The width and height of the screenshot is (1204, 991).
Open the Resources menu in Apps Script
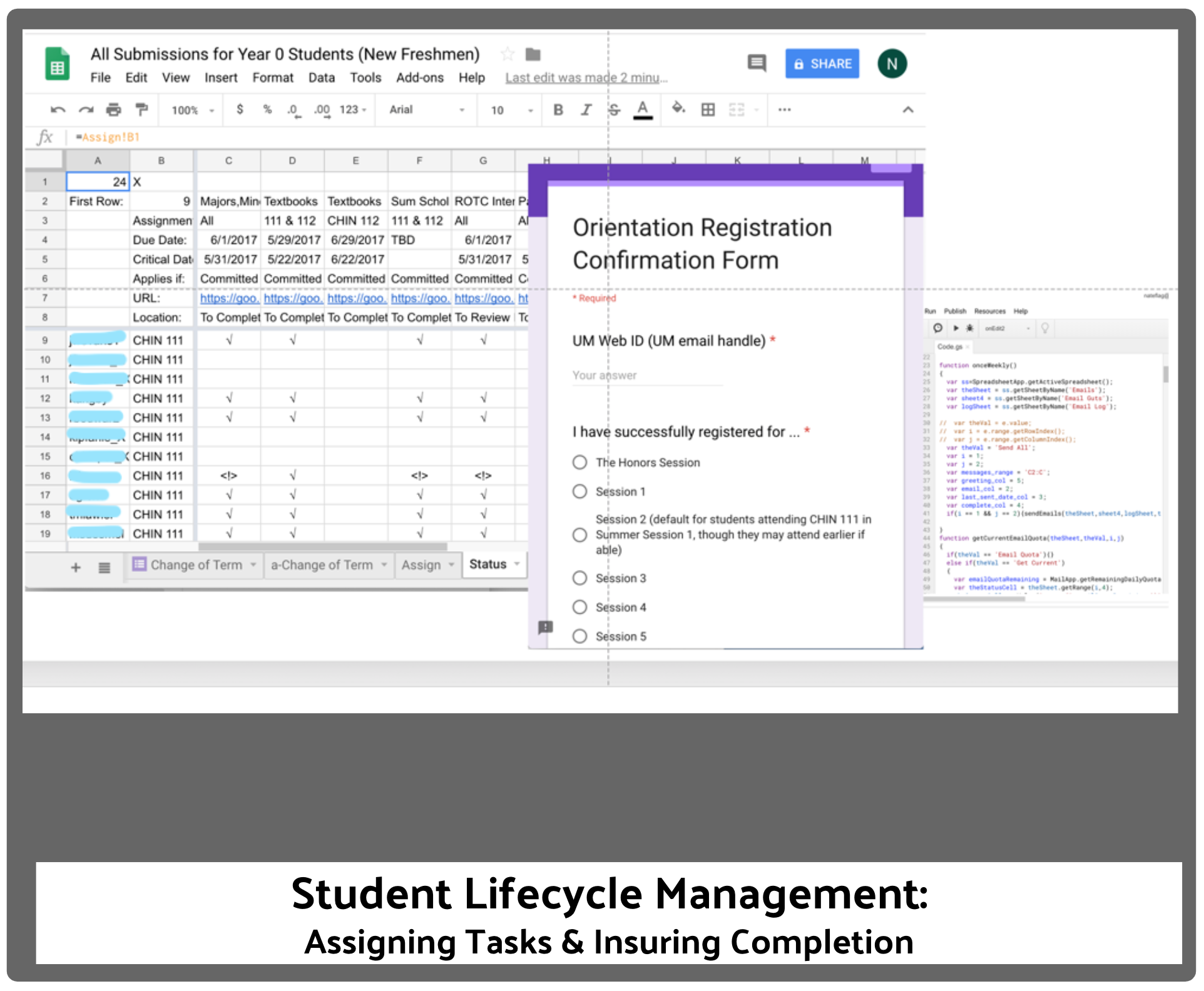pyautogui.click(x=990, y=311)
